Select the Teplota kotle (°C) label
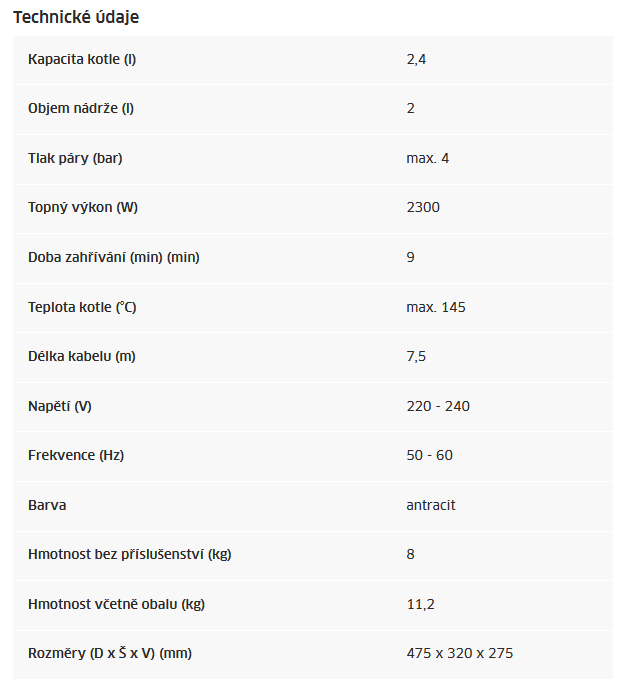Viewport: 622px width, 696px height. [x=82, y=307]
